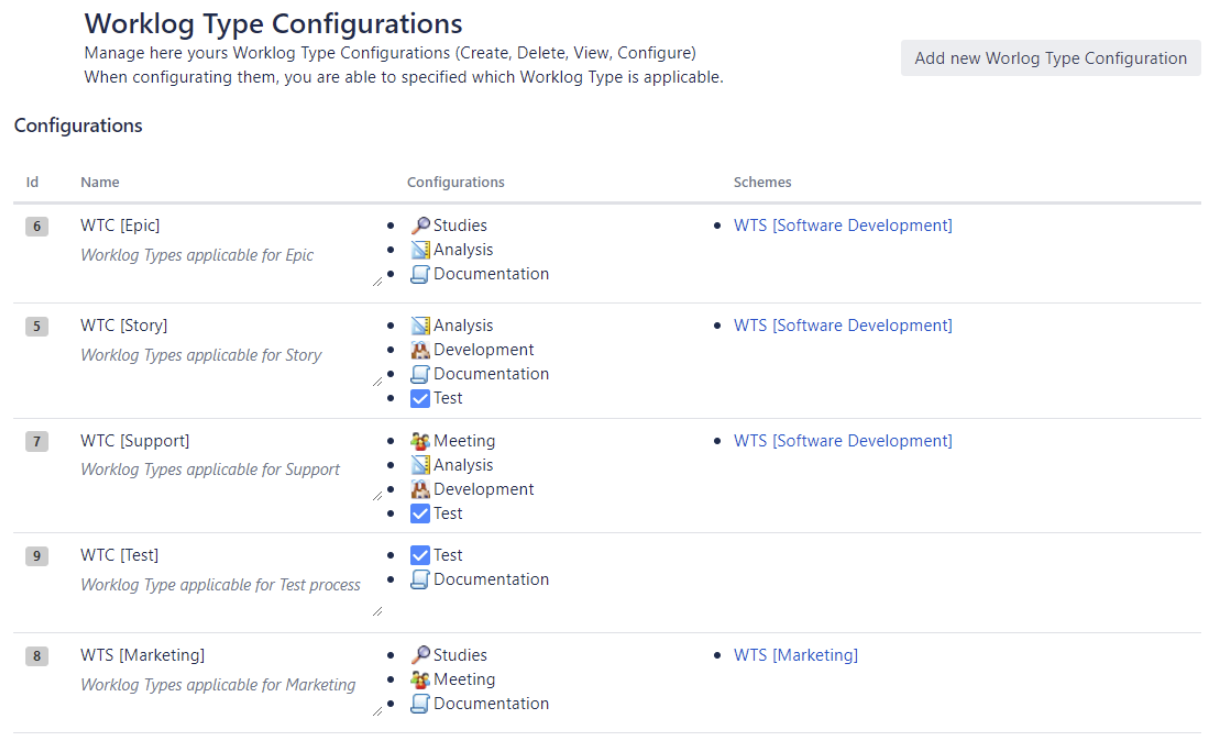1217x738 pixels.
Task: Click the Analysis icon in WTC [Story] row
Action: point(421,326)
